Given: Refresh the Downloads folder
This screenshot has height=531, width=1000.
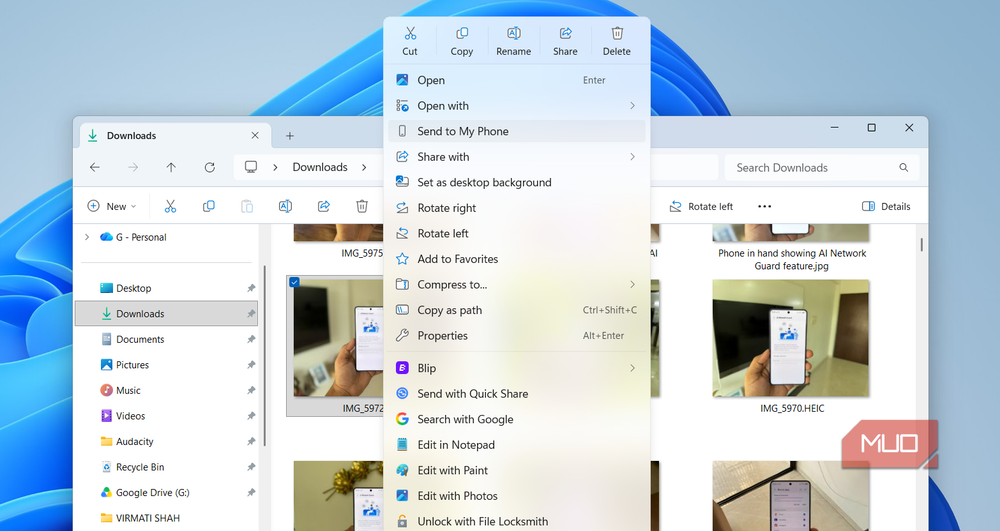Looking at the screenshot, I should (209, 167).
